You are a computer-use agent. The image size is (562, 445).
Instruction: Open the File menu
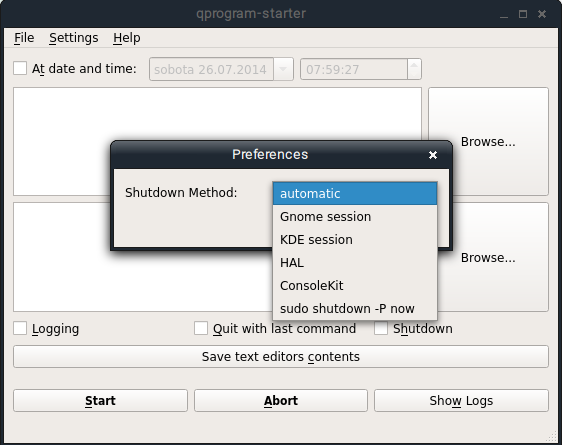(24, 38)
